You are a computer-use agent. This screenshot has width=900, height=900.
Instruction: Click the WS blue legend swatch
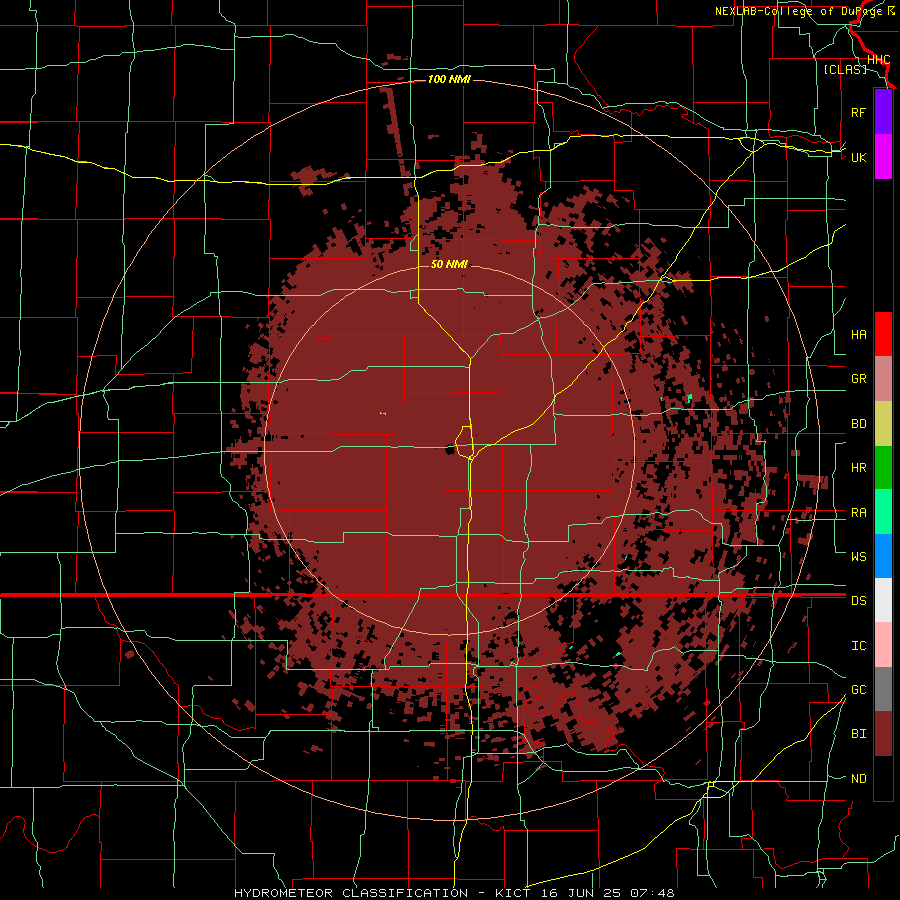coord(883,556)
